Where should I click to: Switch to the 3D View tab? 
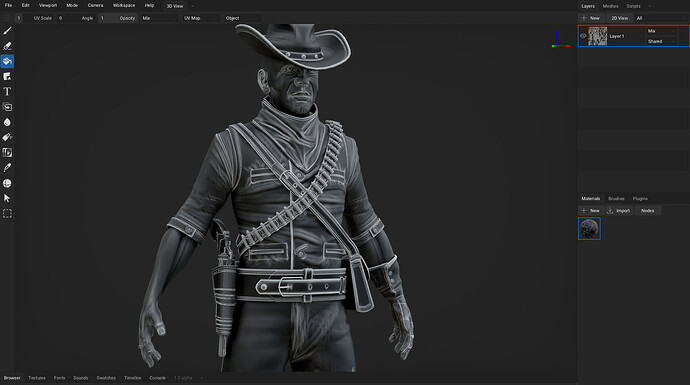tap(175, 6)
